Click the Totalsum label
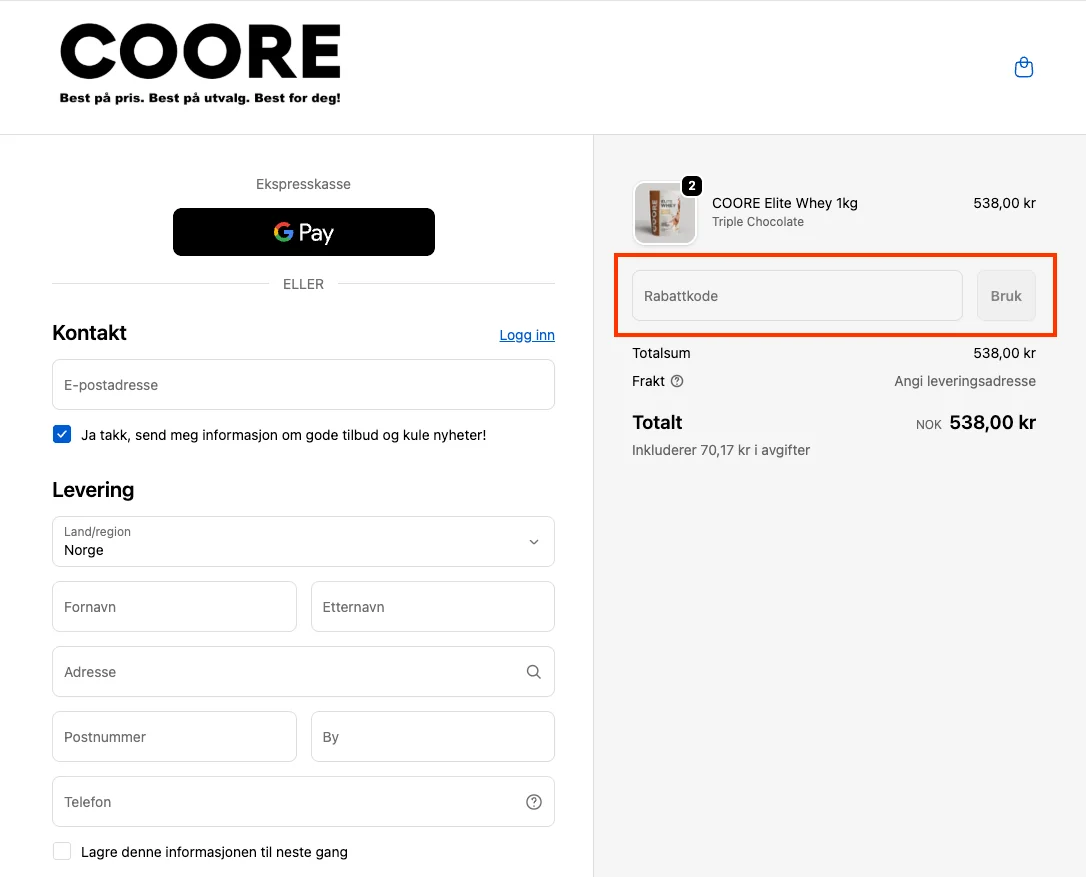Viewport: 1086px width, 877px height. (661, 353)
